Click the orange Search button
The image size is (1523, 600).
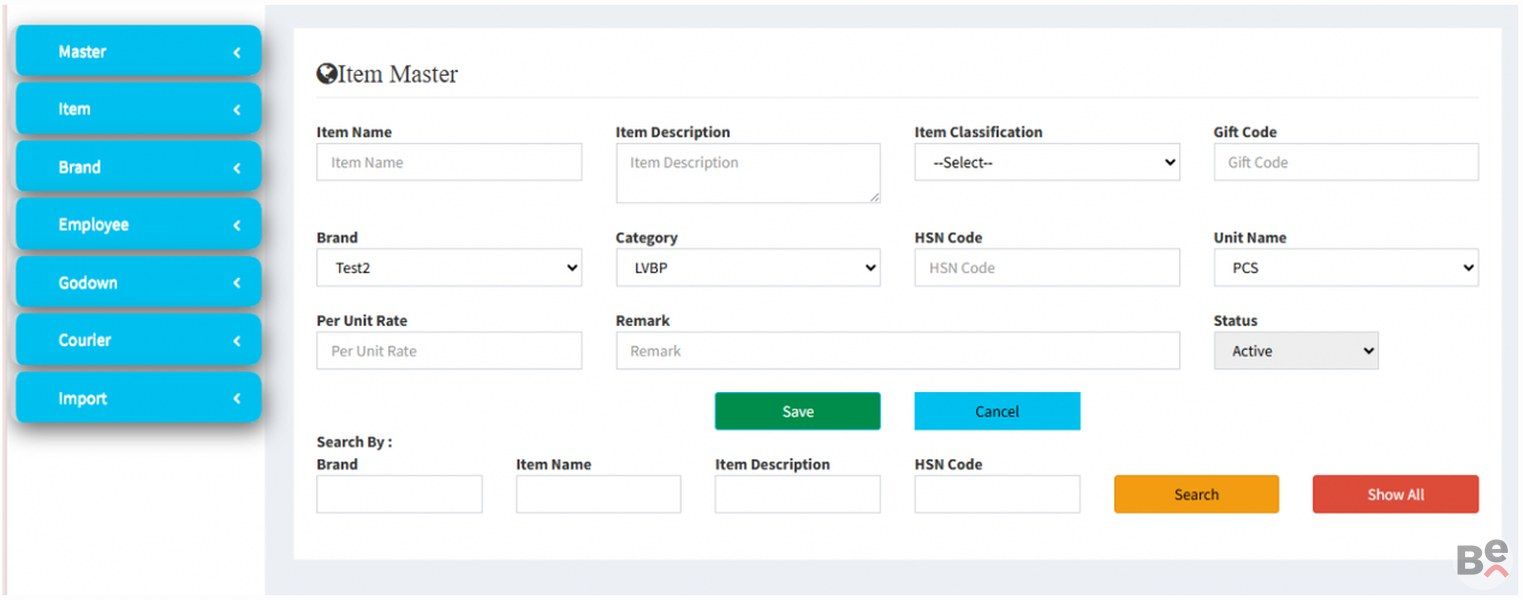(1196, 494)
